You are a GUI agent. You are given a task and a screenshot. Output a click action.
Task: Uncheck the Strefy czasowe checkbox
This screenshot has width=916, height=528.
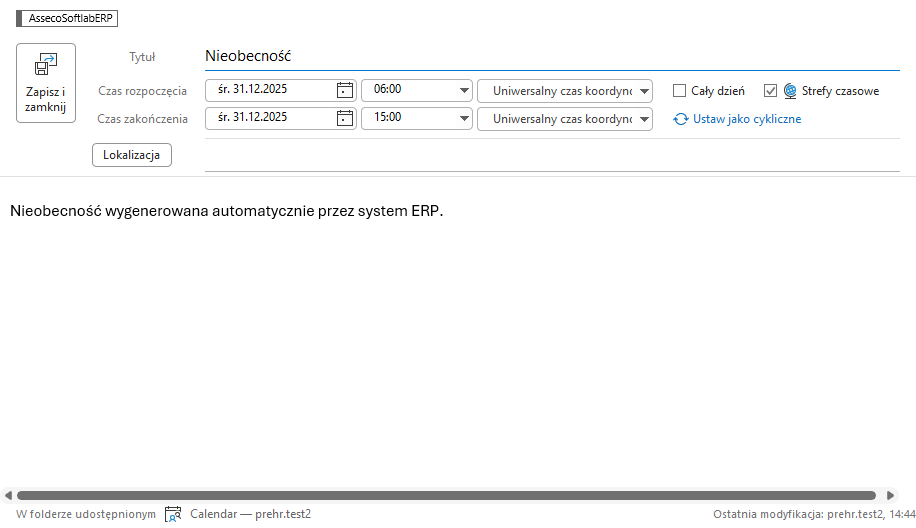[x=770, y=91]
